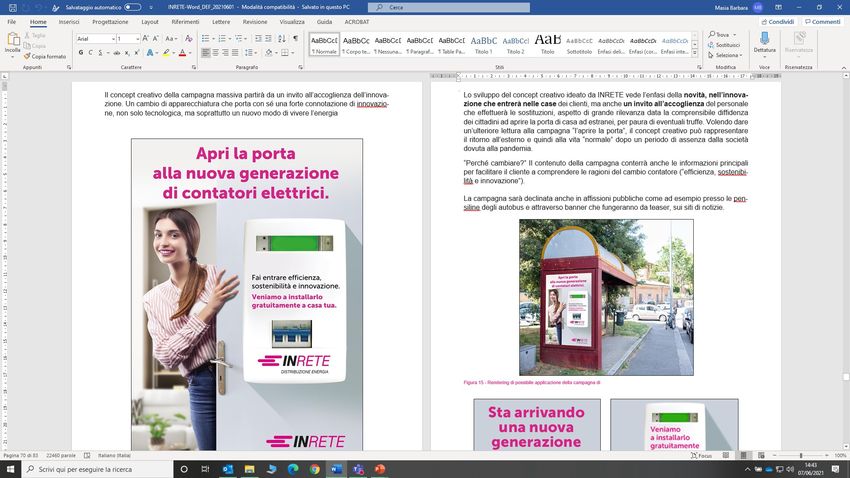Toggle the Salvataggio automatico switch
The width and height of the screenshot is (850, 478).
click(x=132, y=7)
